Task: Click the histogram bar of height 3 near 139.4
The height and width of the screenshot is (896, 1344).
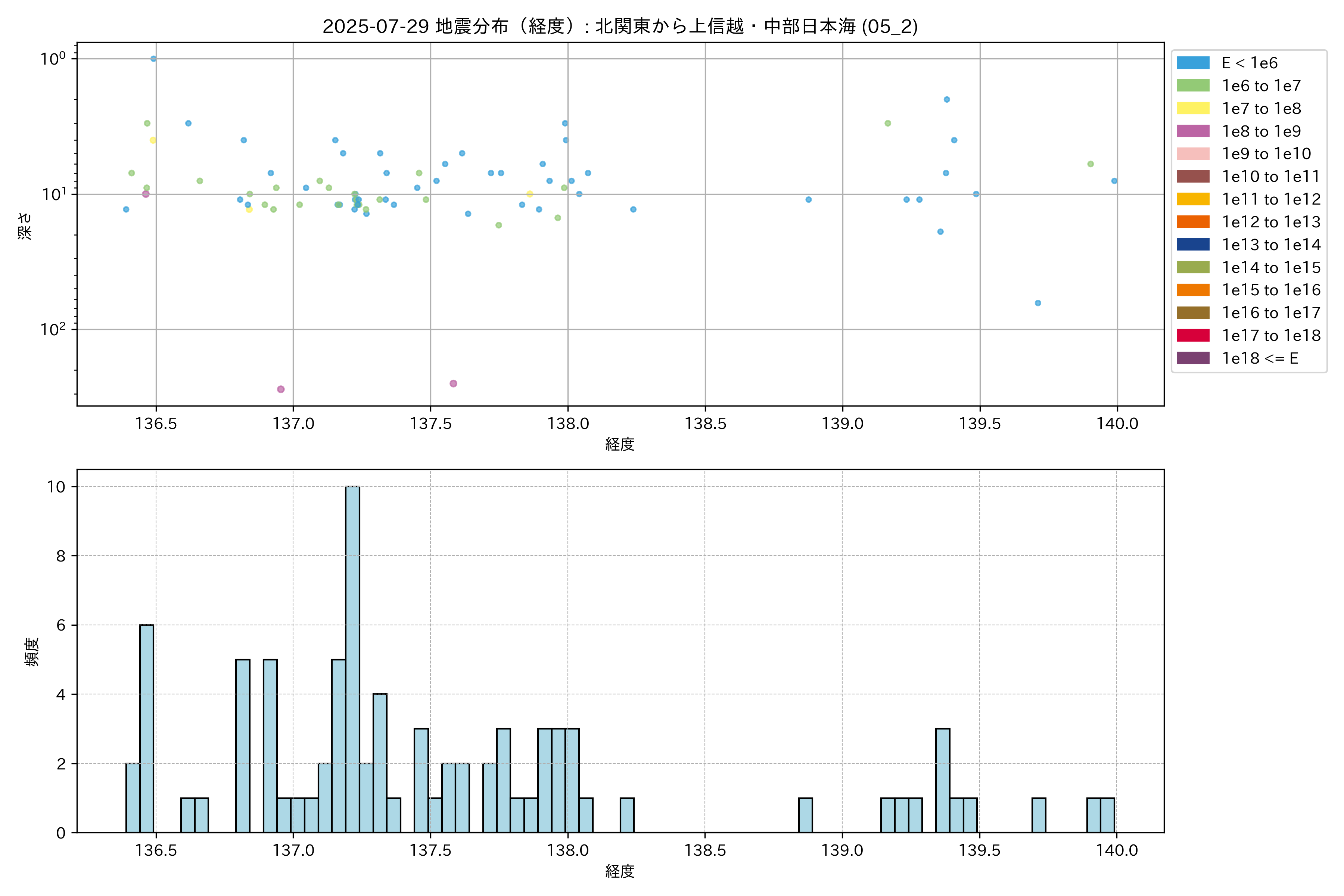Action: click(942, 781)
